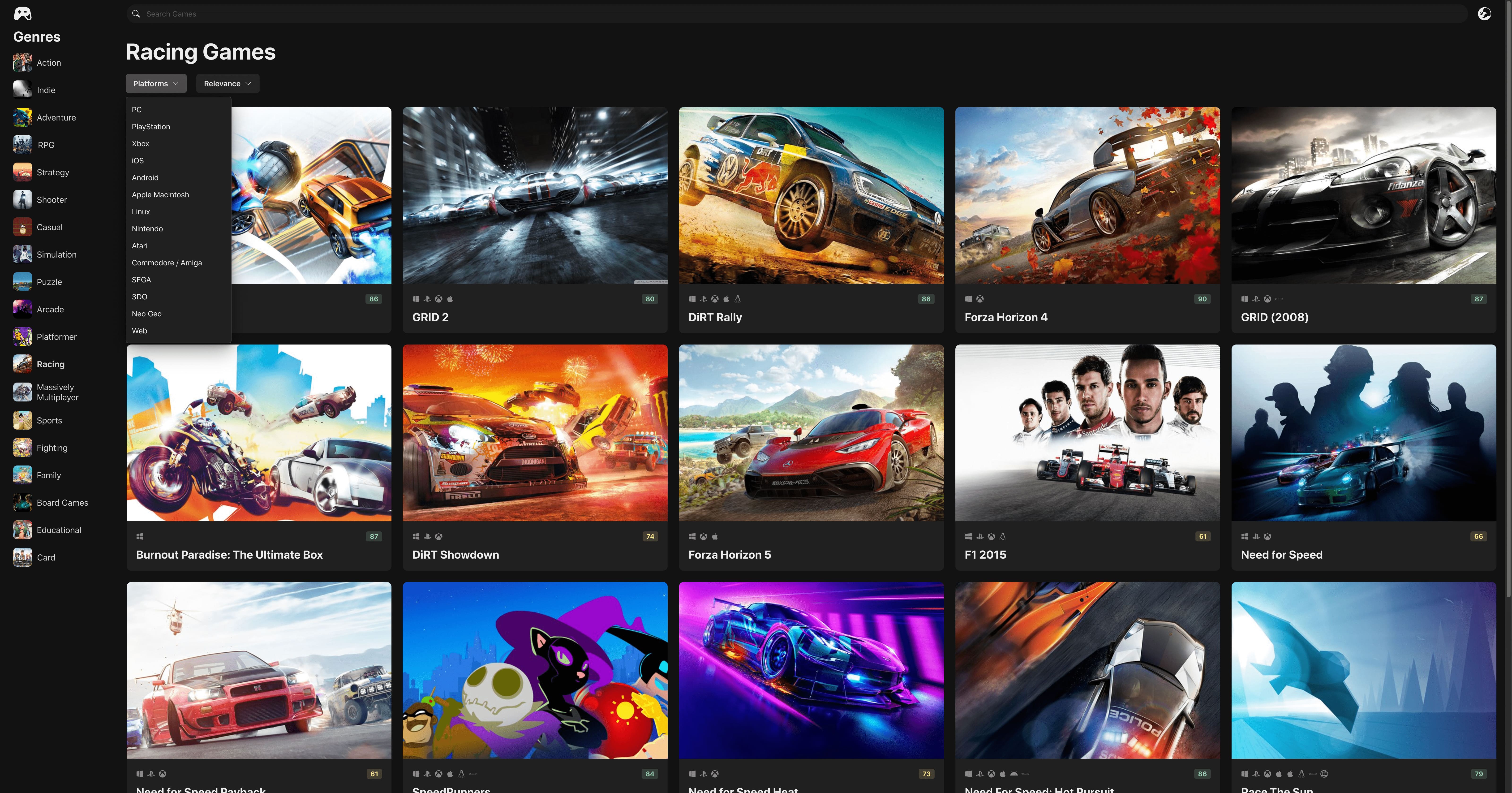
Task: Choose Xbox in the platform list
Action: click(x=178, y=144)
